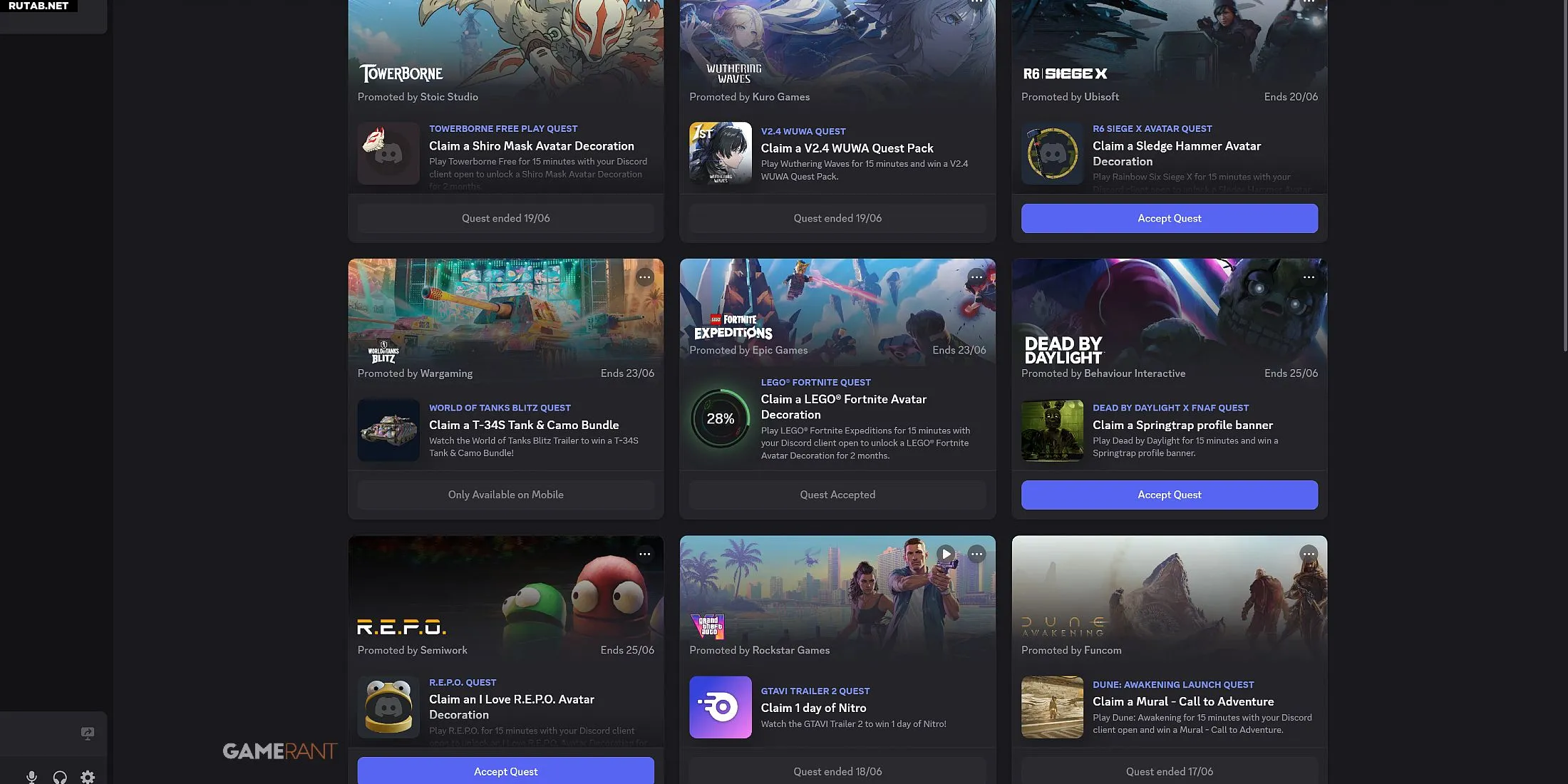The image size is (1568, 784).
Task: Click the World of Tanks Blitz logo
Action: pyautogui.click(x=383, y=352)
